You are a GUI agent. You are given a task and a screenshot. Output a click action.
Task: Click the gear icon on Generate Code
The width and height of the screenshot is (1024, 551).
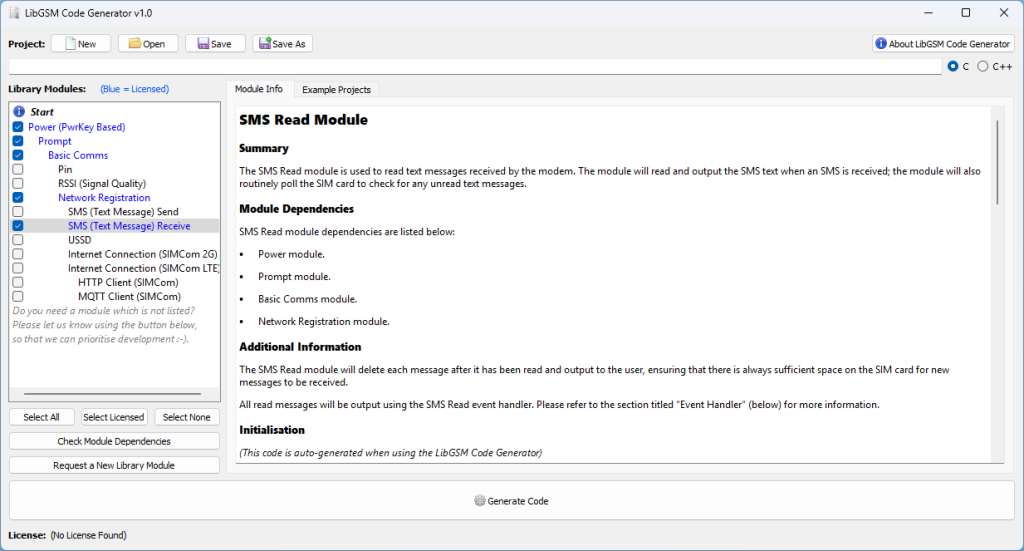coord(479,501)
